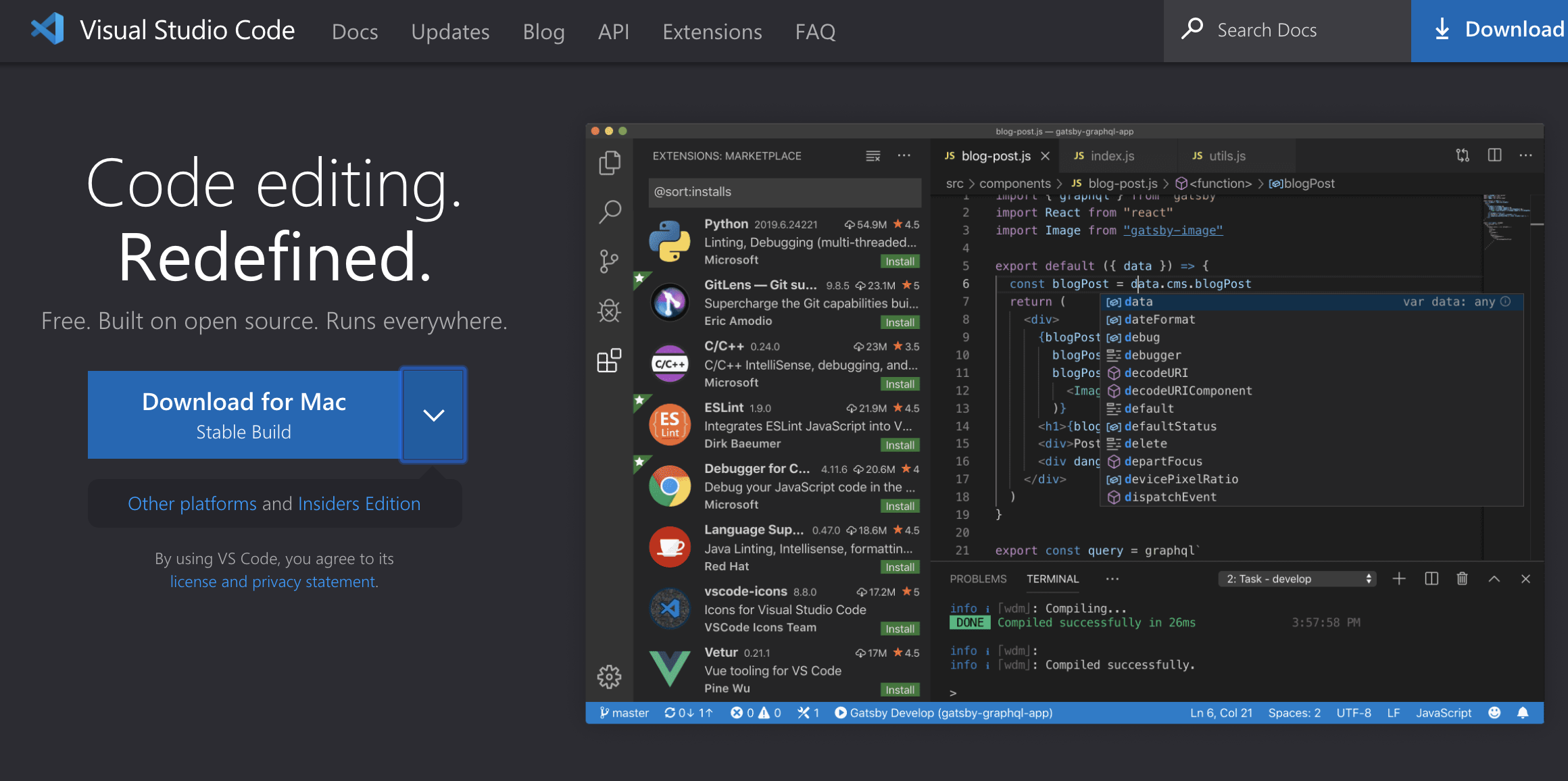
Task: Click the blogPost breadcrumb symbol
Action: (x=1302, y=183)
